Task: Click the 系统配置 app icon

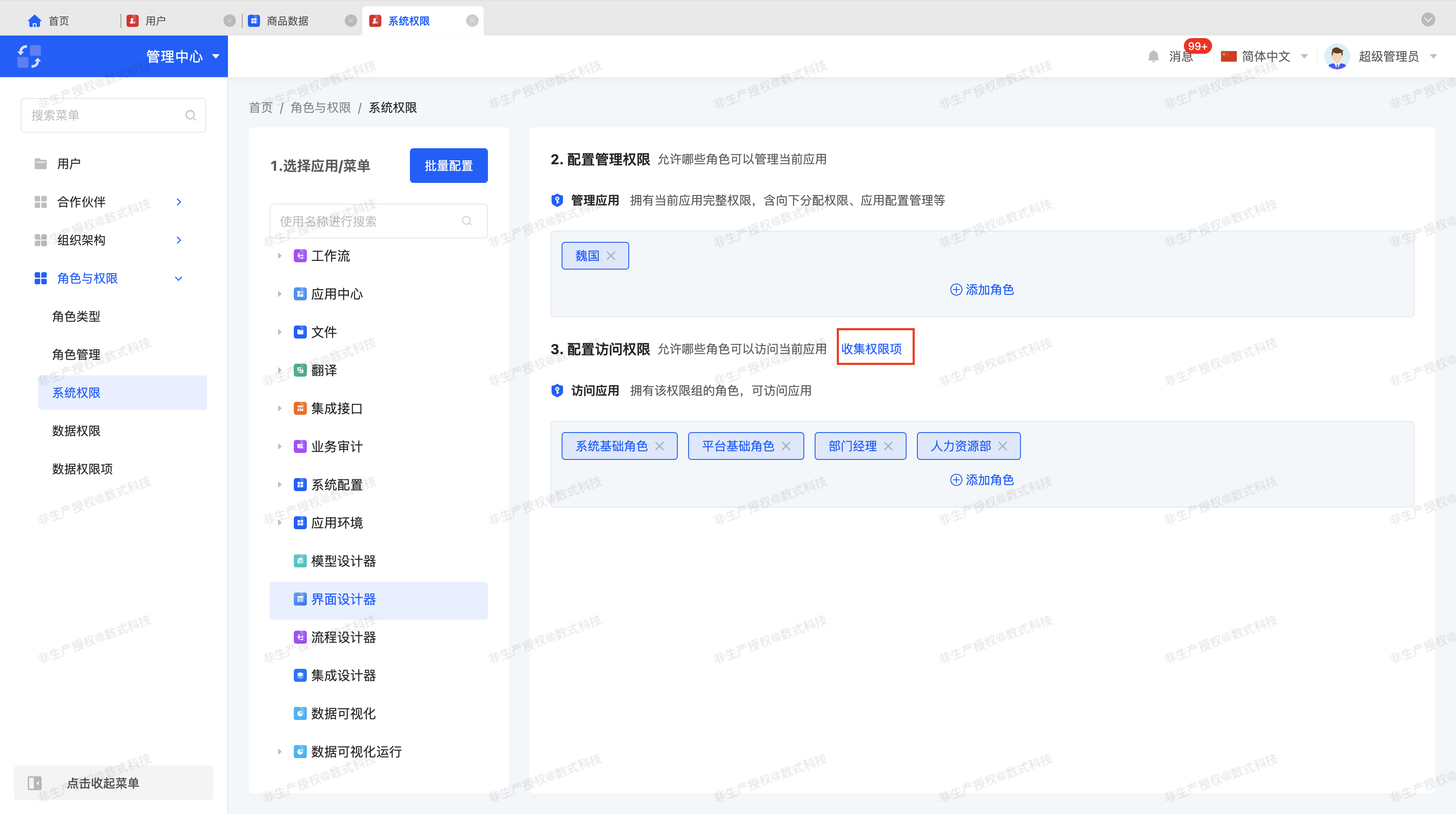Action: pos(300,485)
